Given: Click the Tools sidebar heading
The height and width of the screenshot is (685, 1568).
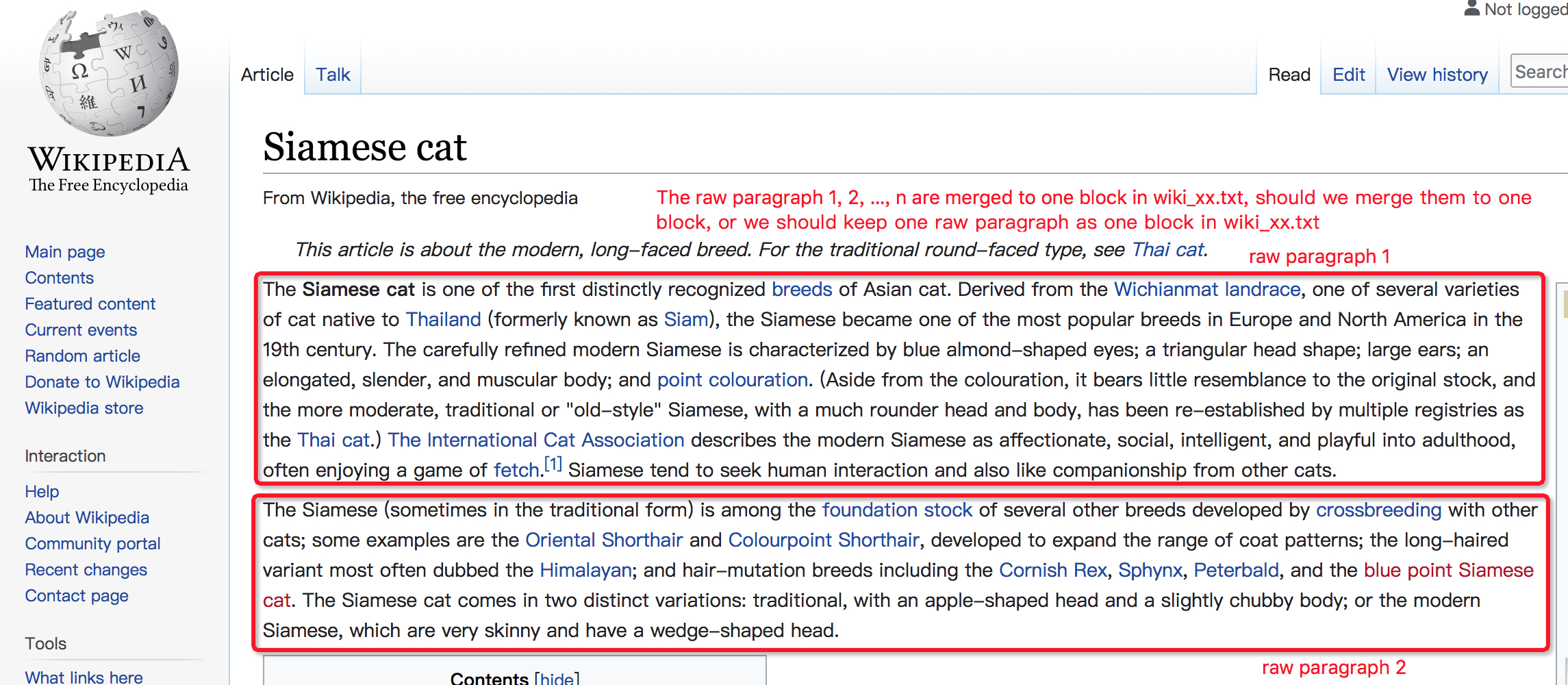Looking at the screenshot, I should (x=45, y=643).
